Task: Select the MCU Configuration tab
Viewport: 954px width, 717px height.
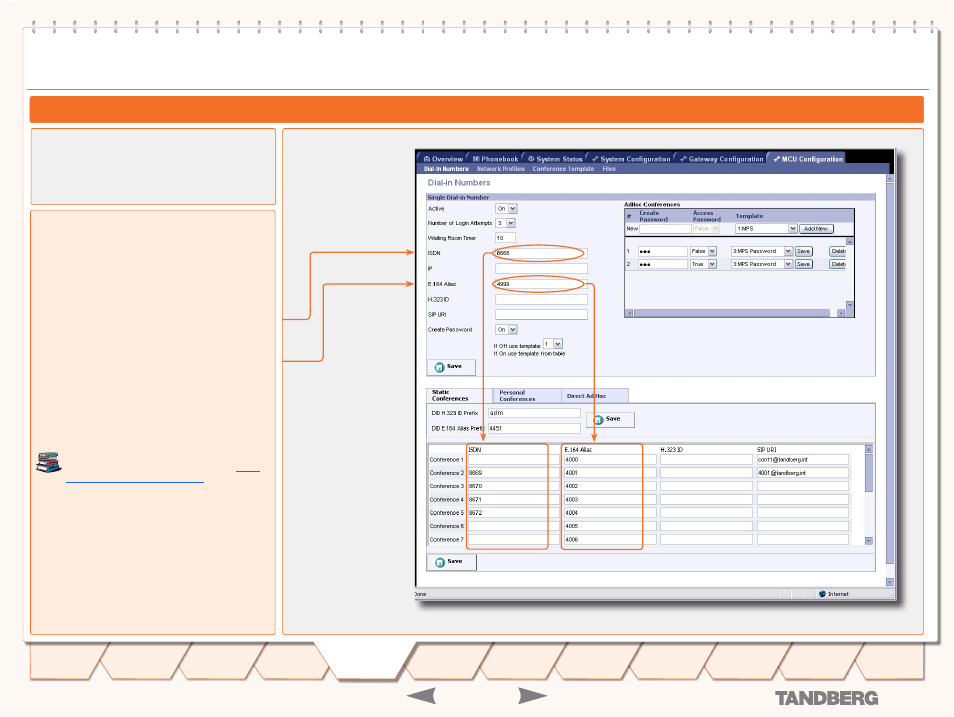Action: pos(808,159)
